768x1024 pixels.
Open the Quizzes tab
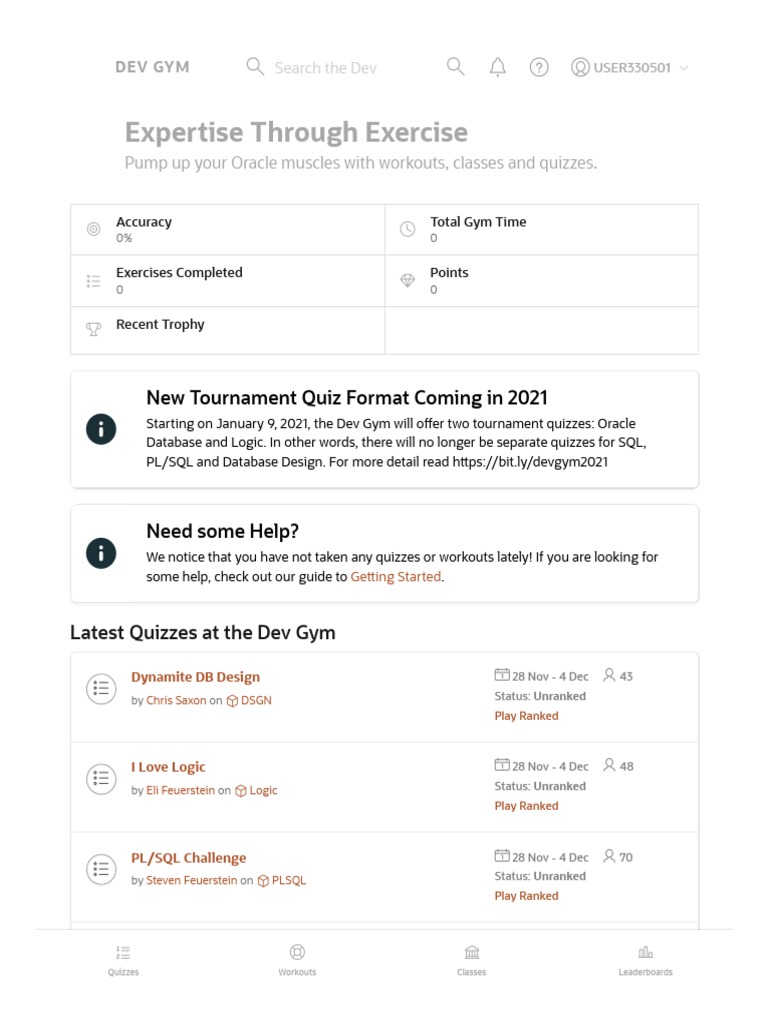click(x=123, y=960)
